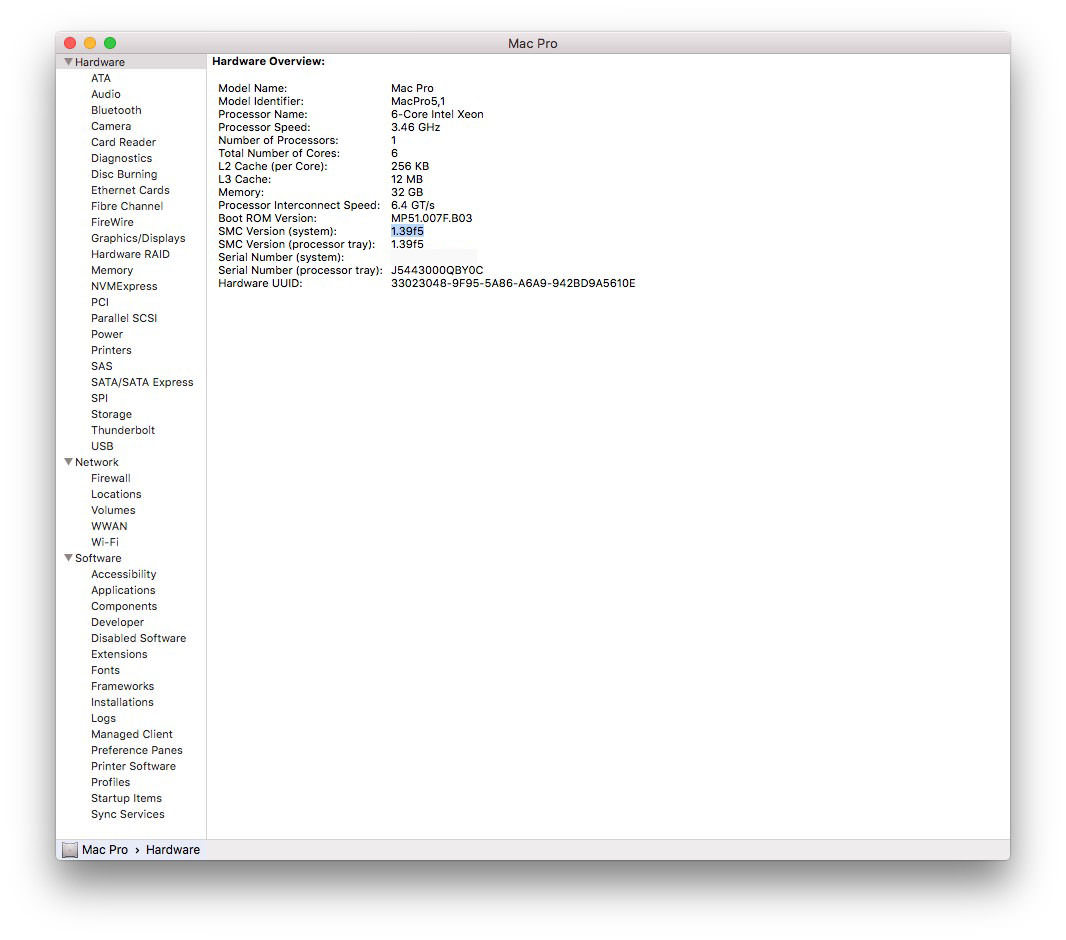Viewport: 1066px width, 940px height.
Task: Select Audio in the sidebar
Action: pyautogui.click(x=105, y=94)
